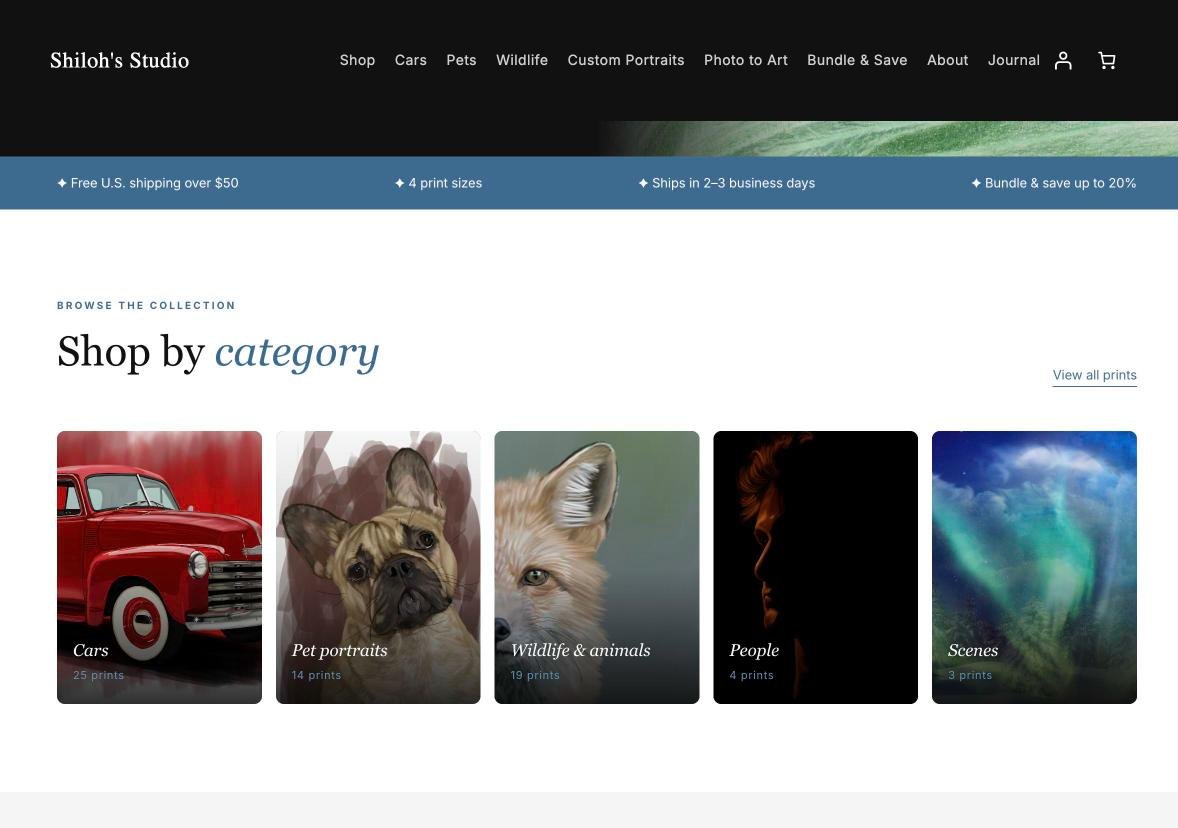Open Wildlife & animals category card
The height and width of the screenshot is (828, 1178).
597,567
